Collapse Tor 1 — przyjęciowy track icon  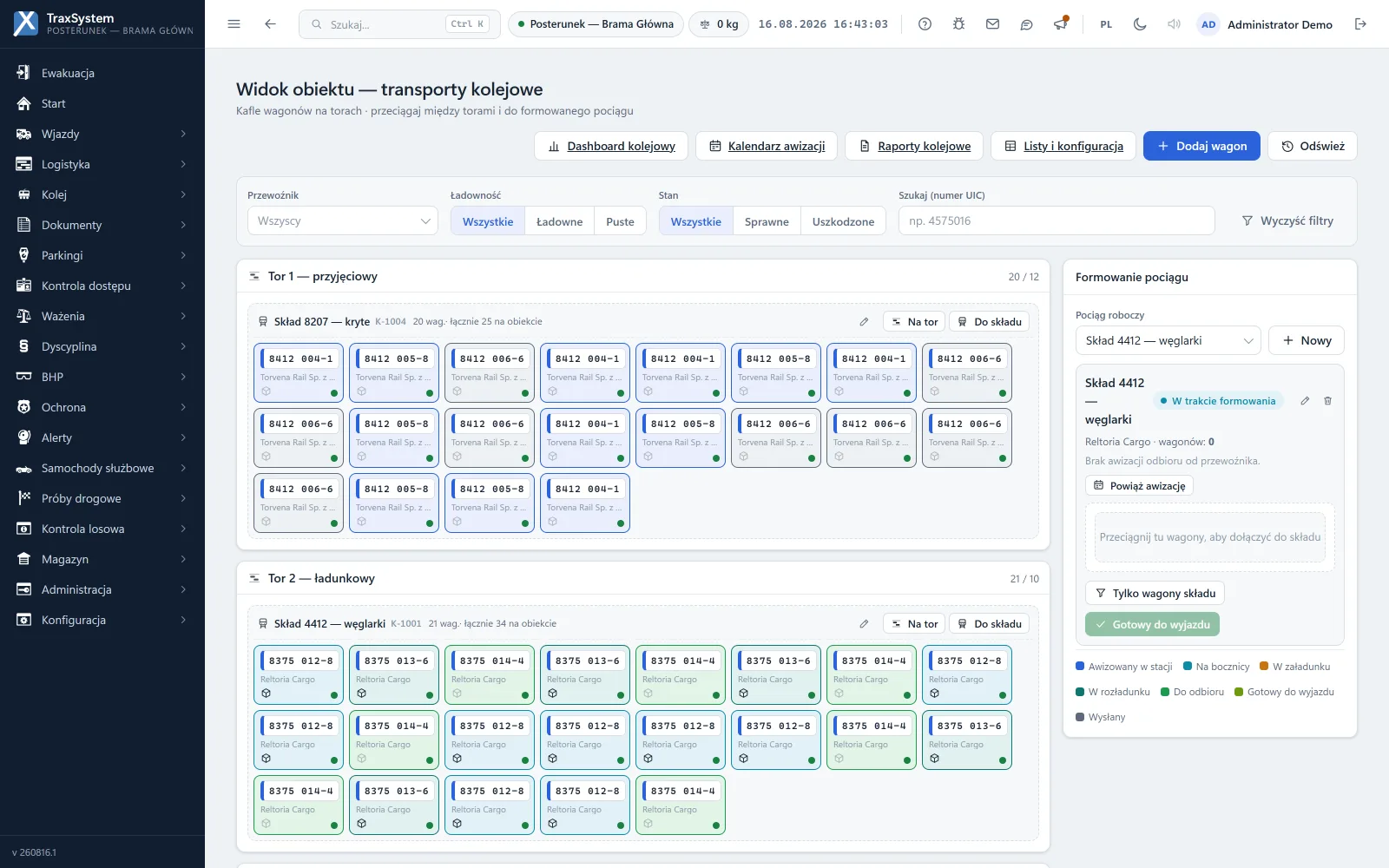coord(254,276)
